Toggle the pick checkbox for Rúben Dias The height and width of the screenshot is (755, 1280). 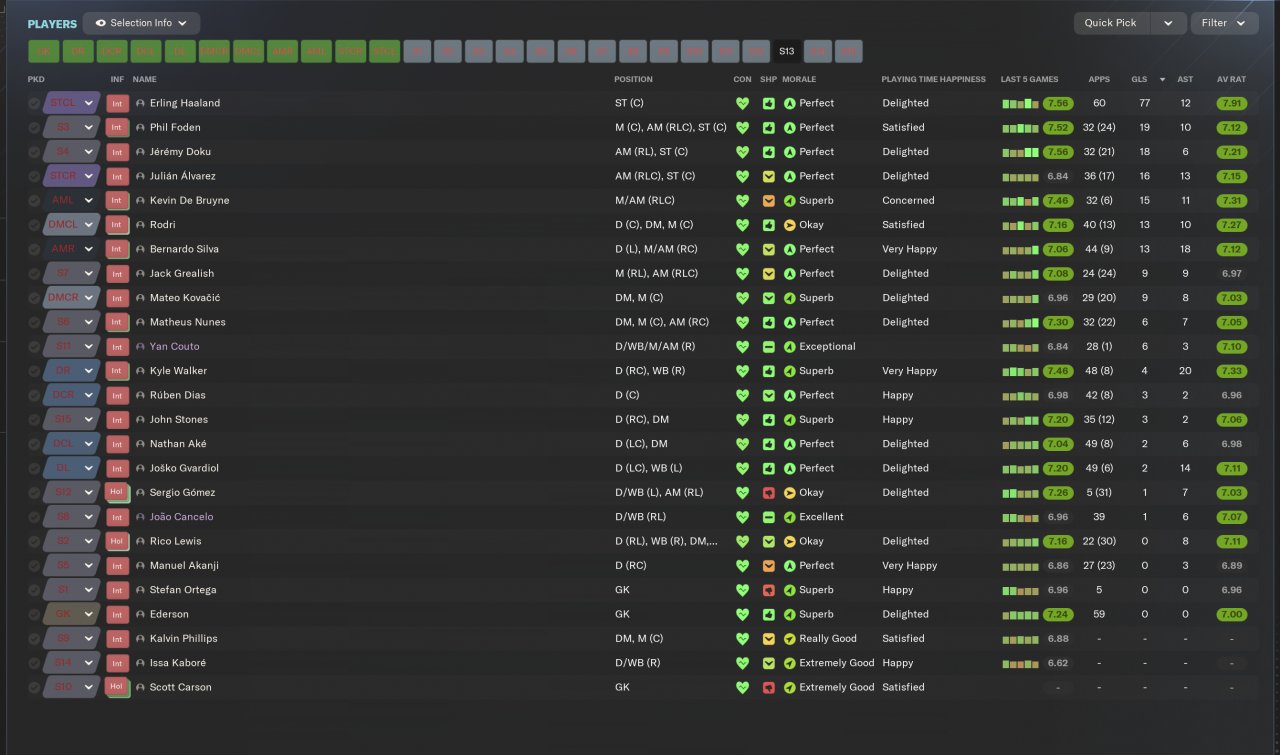coord(34,395)
